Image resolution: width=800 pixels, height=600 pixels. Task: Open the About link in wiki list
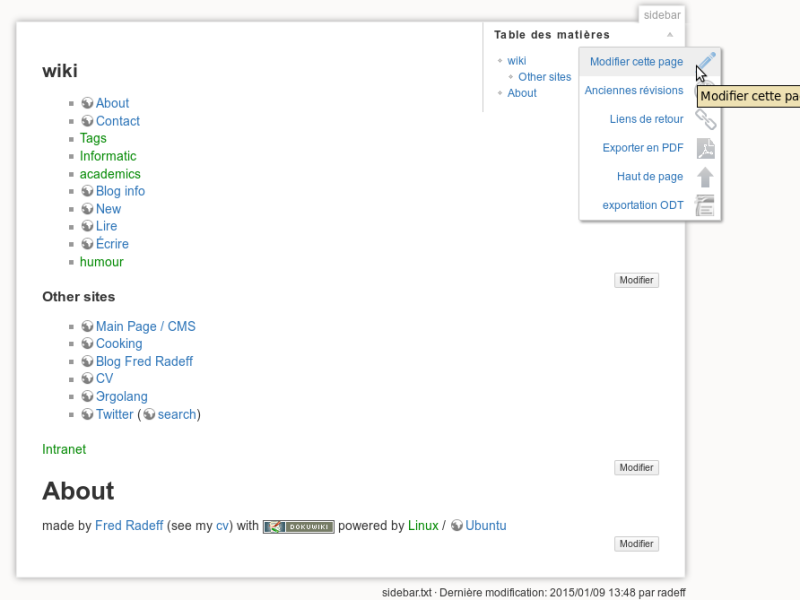(112, 103)
